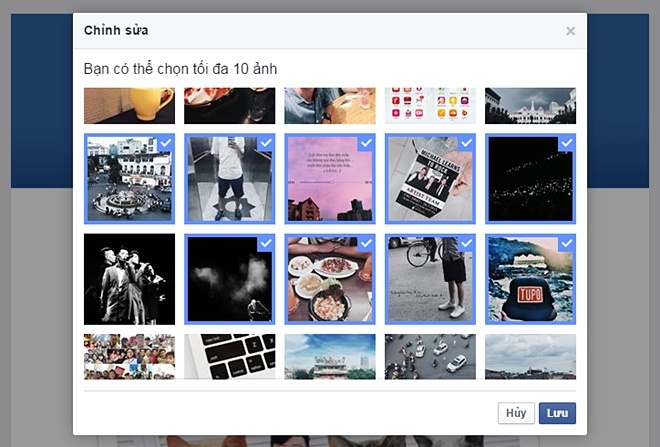The image size is (660, 447).
Task: Deselect the bicycle and legs photo
Action: point(430,279)
